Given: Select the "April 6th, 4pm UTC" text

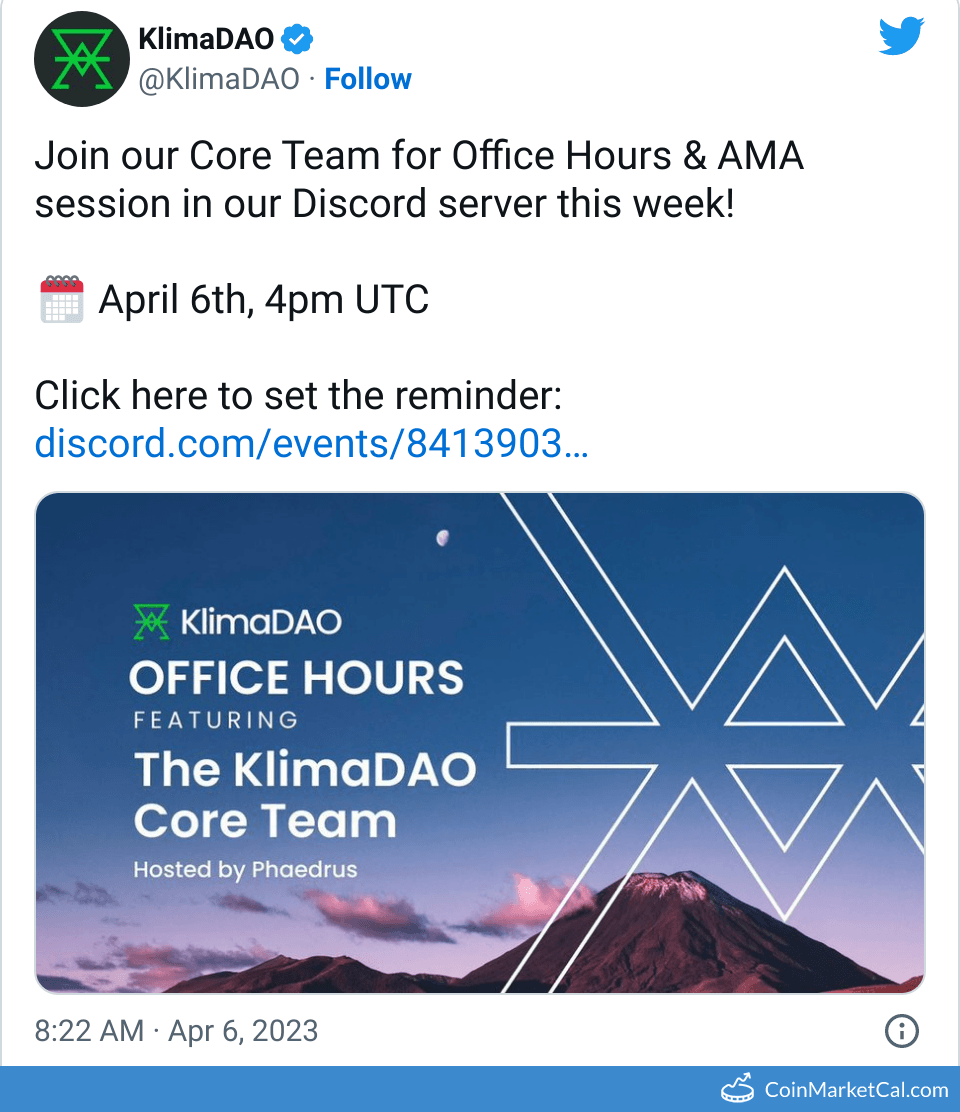Looking at the screenshot, I should pyautogui.click(x=263, y=299).
